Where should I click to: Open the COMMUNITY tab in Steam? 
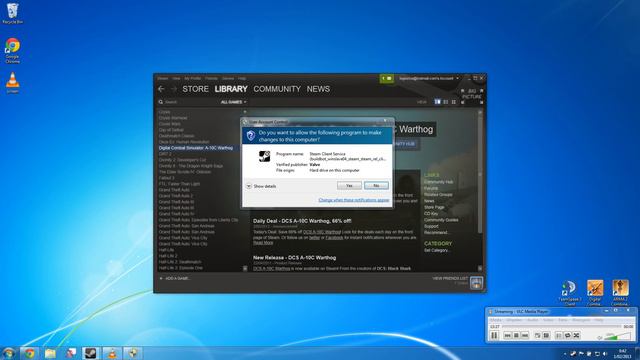coord(277,89)
